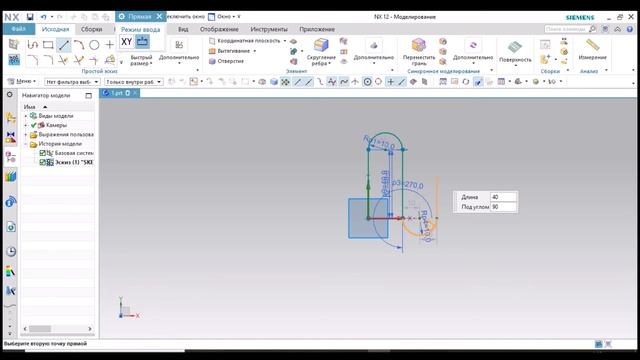Open the Меню dropdown
This screenshot has height=360, width=640.
[22, 82]
